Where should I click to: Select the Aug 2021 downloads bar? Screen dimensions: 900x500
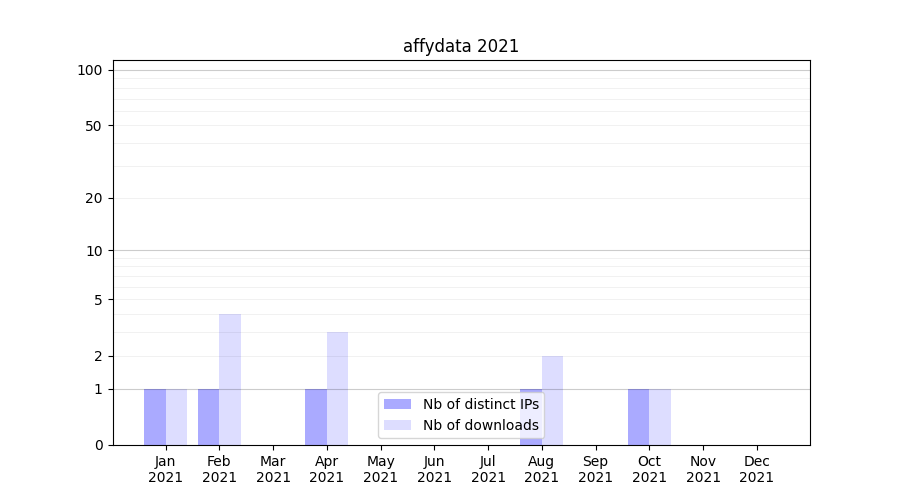552,400
